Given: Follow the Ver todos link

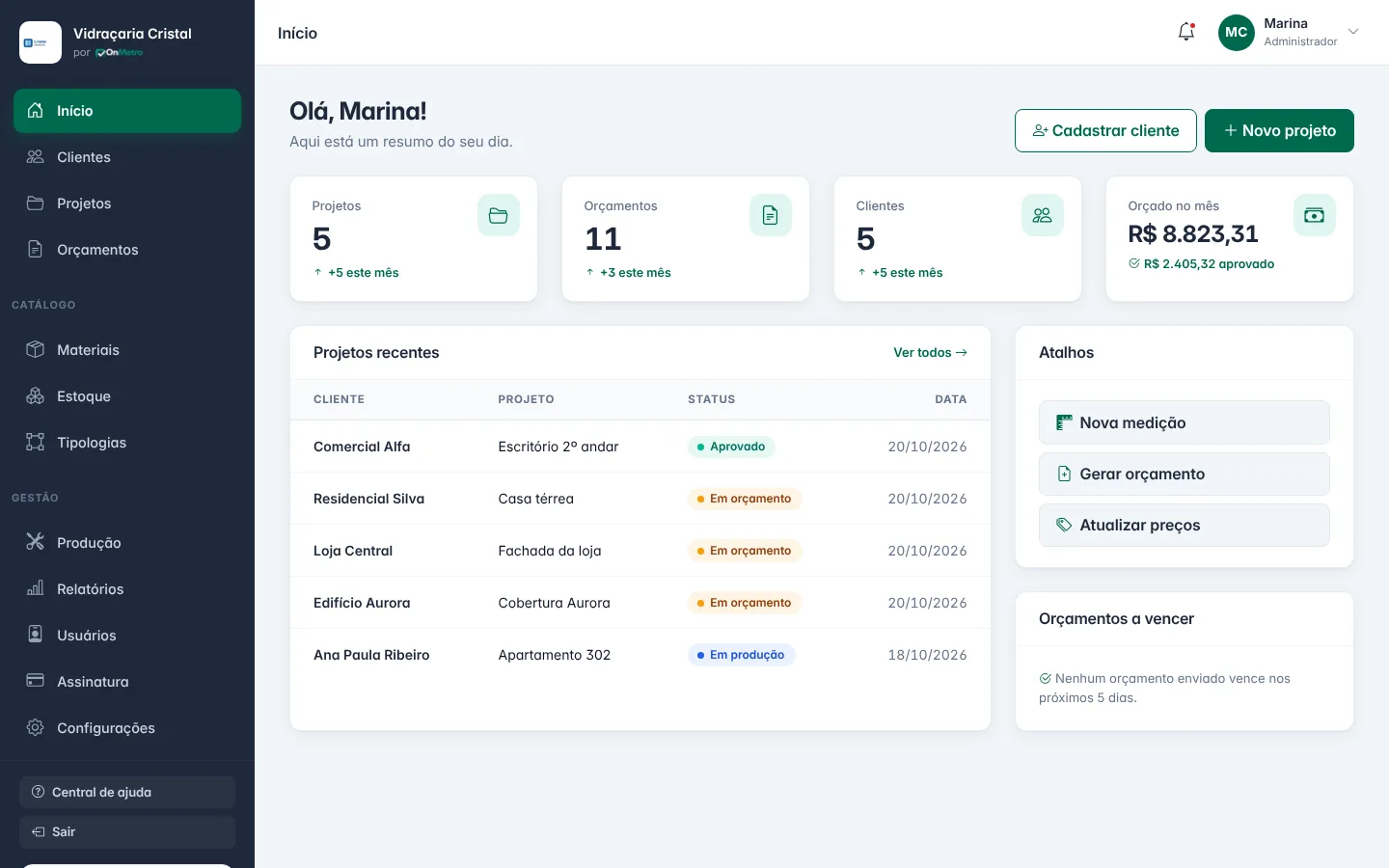Looking at the screenshot, I should click(x=930, y=353).
